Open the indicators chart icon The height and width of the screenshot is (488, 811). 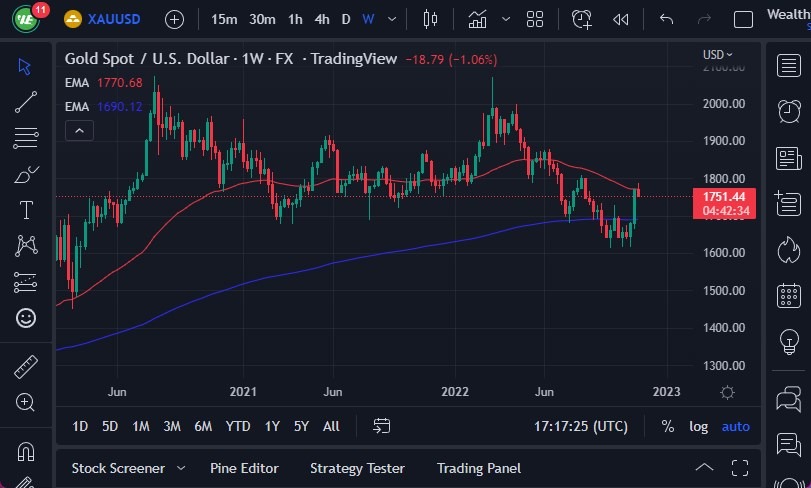(478, 19)
